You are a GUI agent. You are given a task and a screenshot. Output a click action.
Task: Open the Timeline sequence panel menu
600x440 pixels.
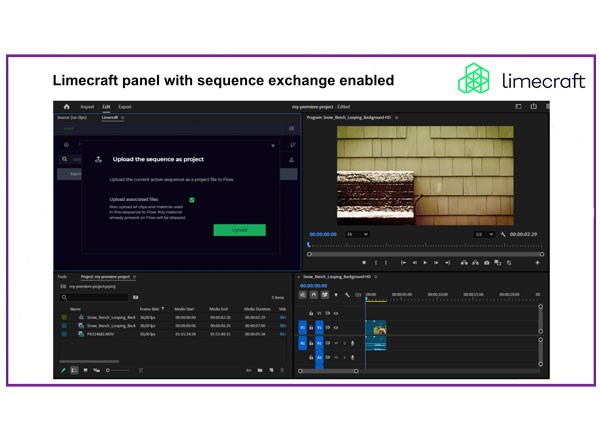(376, 277)
